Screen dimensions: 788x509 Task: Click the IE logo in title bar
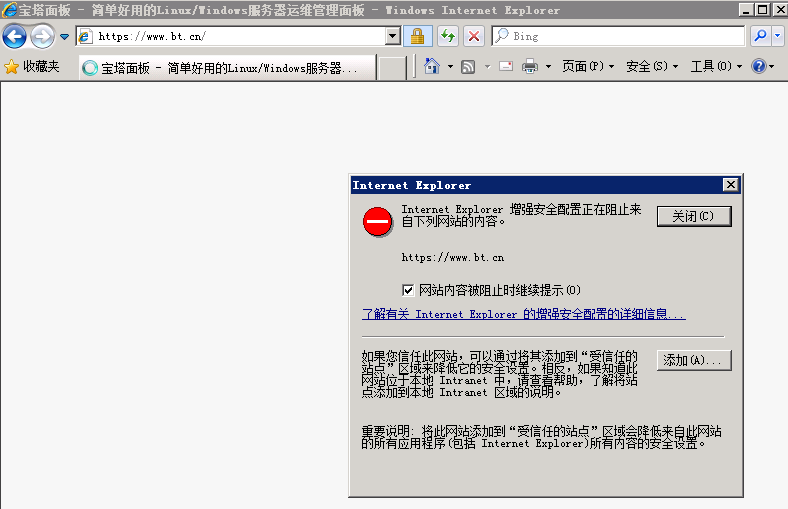point(9,10)
